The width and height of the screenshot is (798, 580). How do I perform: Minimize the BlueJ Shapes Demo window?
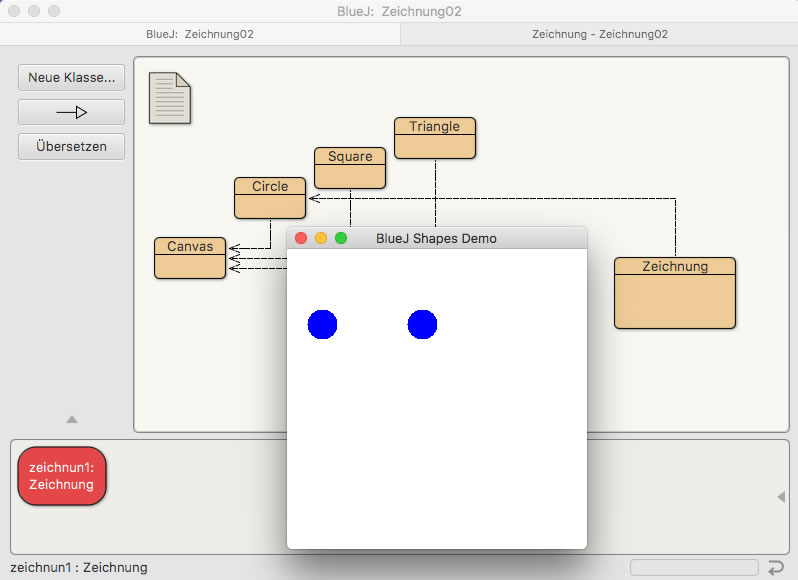[x=321, y=238]
